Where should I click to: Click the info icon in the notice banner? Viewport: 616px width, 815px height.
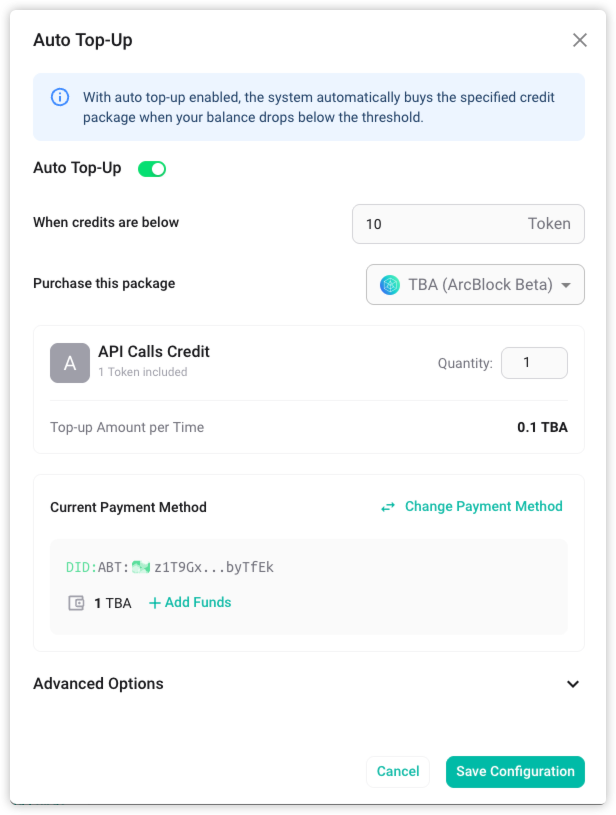pyautogui.click(x=60, y=97)
